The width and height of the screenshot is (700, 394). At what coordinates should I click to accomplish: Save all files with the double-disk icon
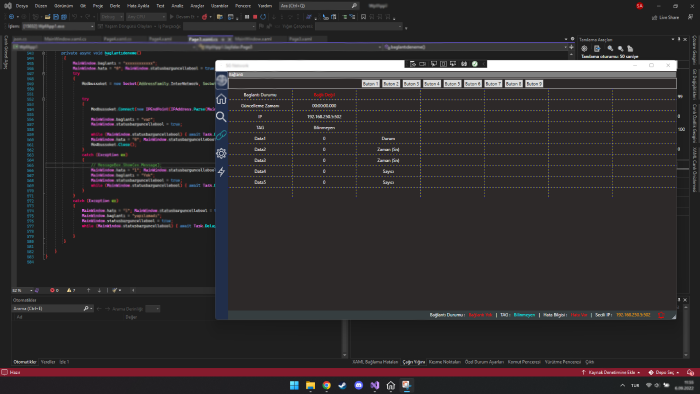[64, 17]
